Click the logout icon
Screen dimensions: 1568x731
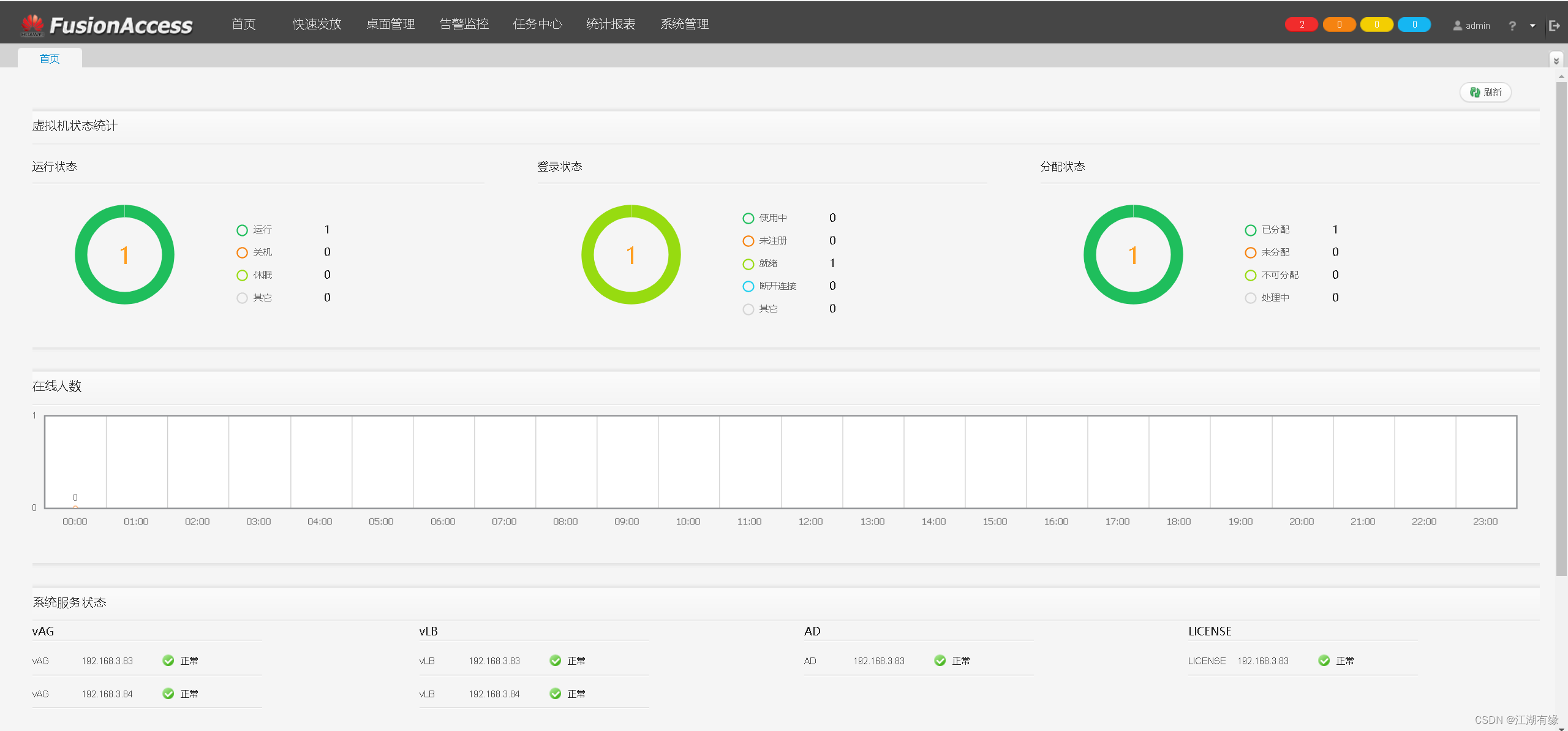[x=1555, y=26]
